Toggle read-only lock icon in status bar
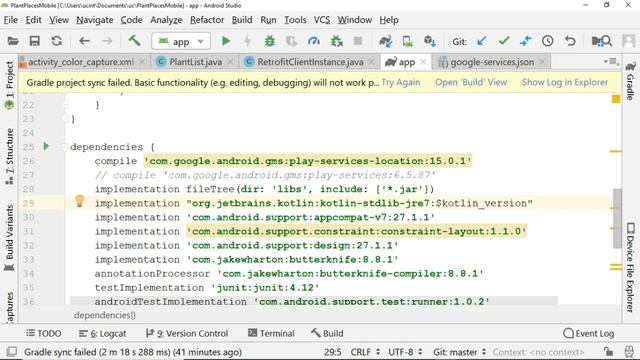This screenshot has height=360, width=640. coord(608,351)
